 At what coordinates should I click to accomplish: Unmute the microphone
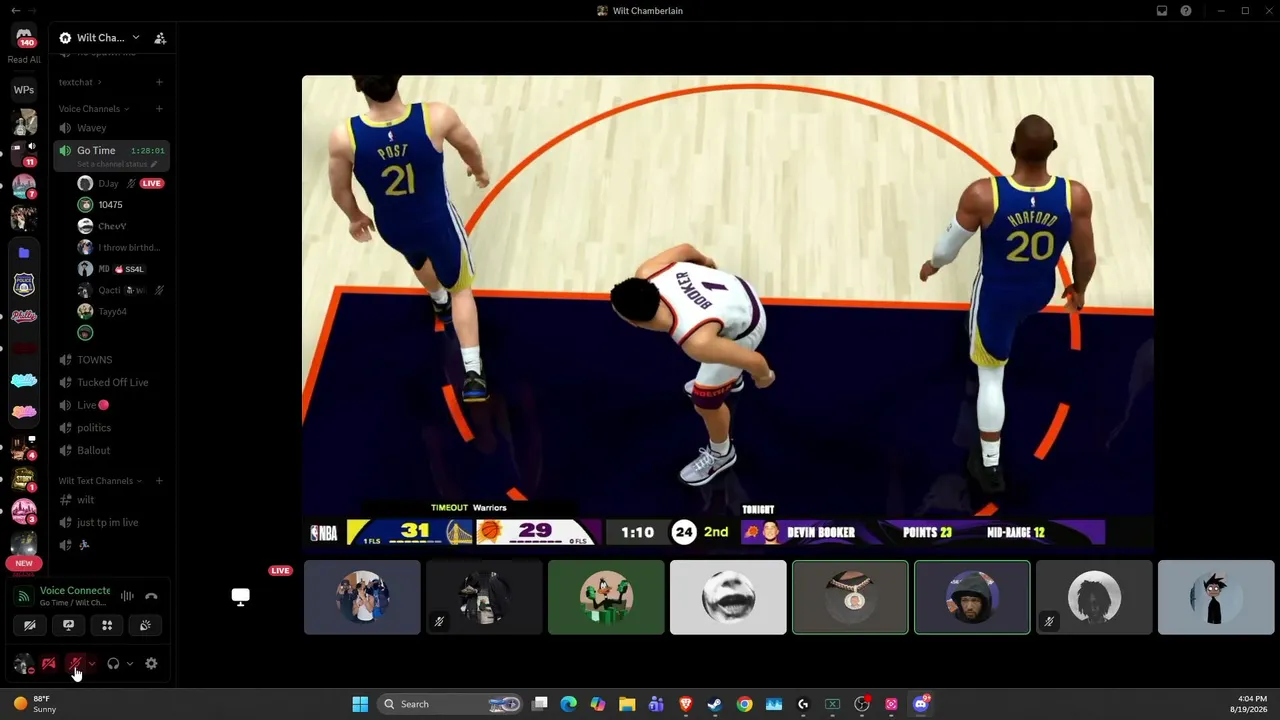[x=75, y=663]
